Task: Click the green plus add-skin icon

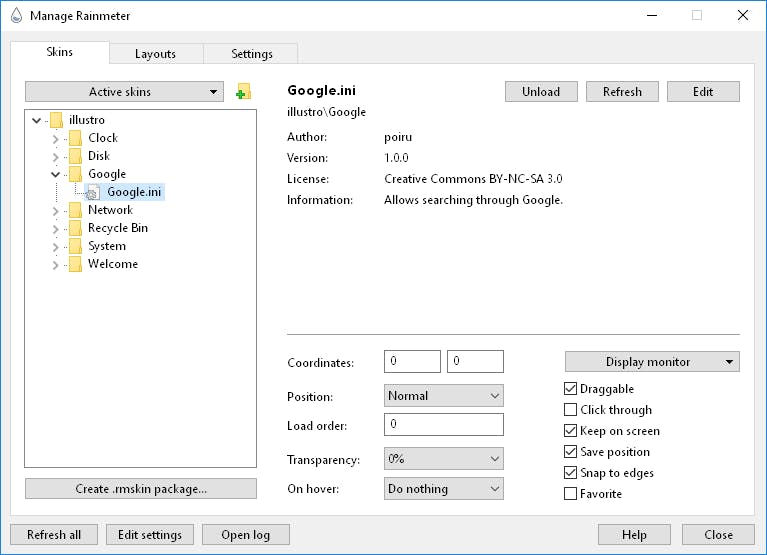Action: pyautogui.click(x=242, y=92)
